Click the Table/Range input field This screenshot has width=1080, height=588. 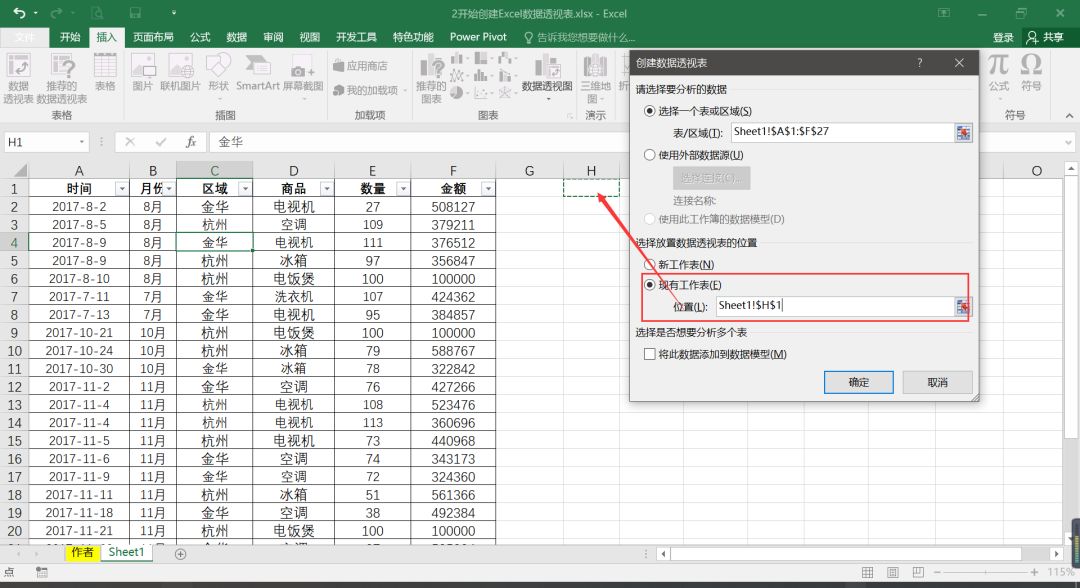842,132
